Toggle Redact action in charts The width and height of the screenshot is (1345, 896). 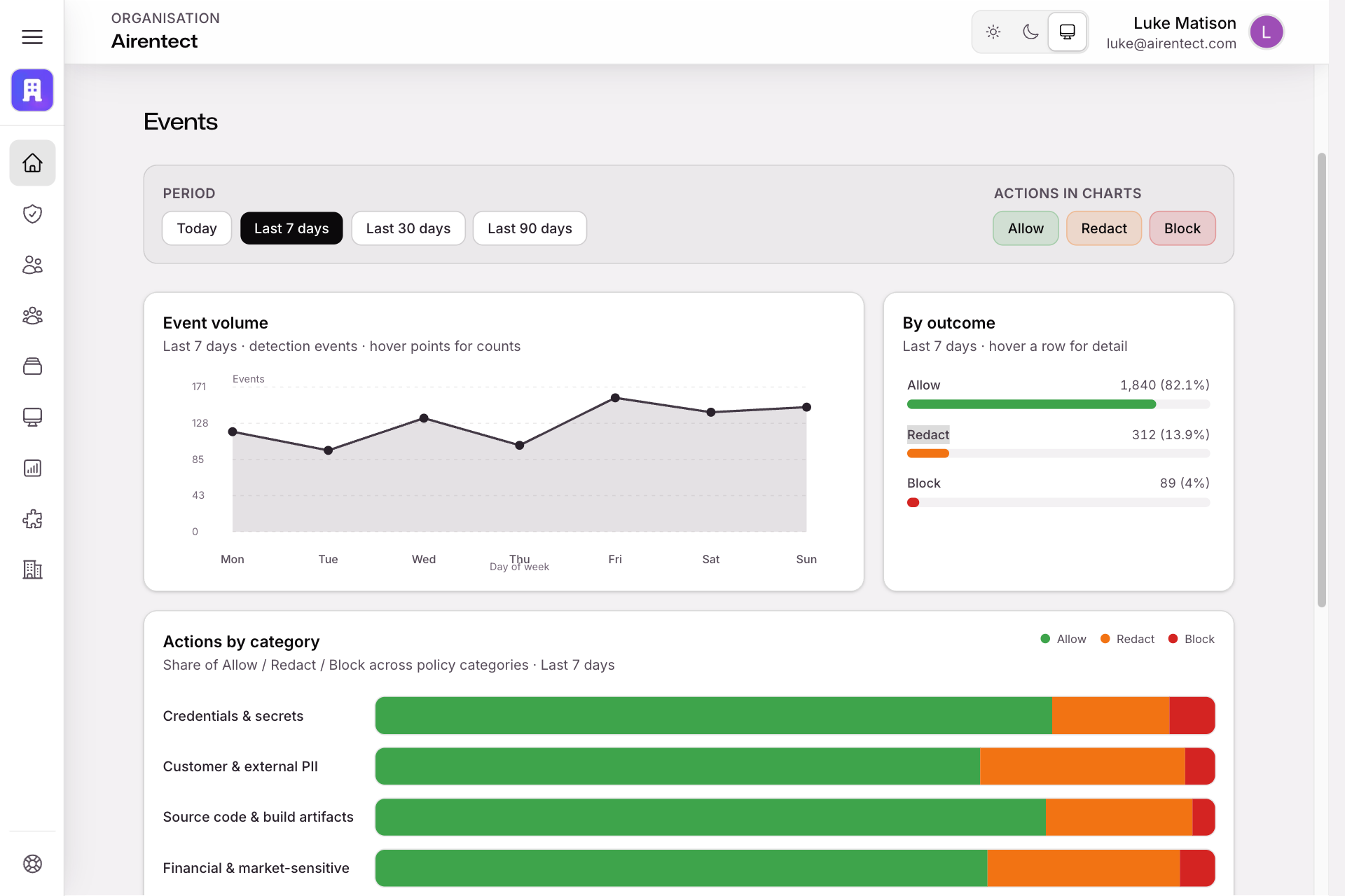1103,228
